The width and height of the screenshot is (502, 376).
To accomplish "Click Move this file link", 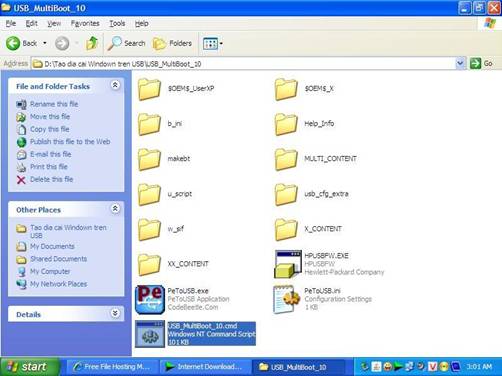I will click(x=50, y=117).
